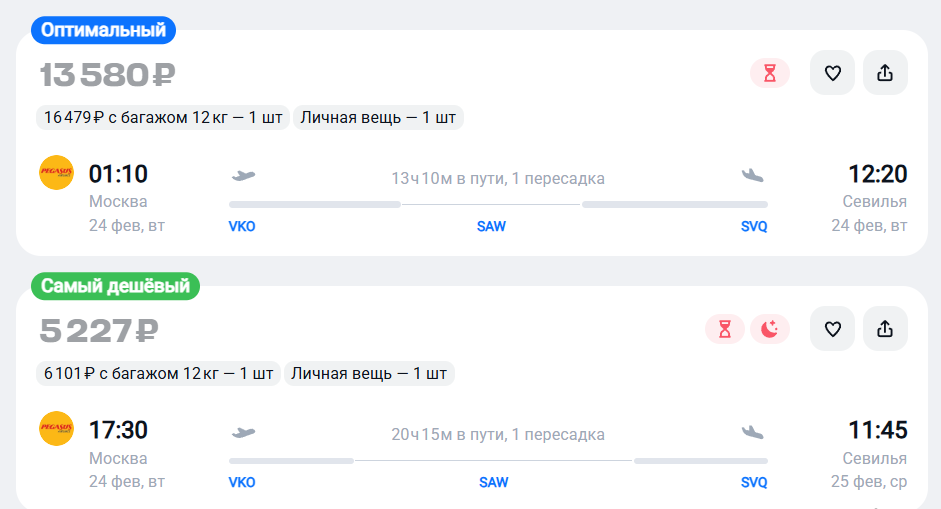Select the 16 479₽ with baggage option
This screenshot has width=941, height=509.
(163, 118)
